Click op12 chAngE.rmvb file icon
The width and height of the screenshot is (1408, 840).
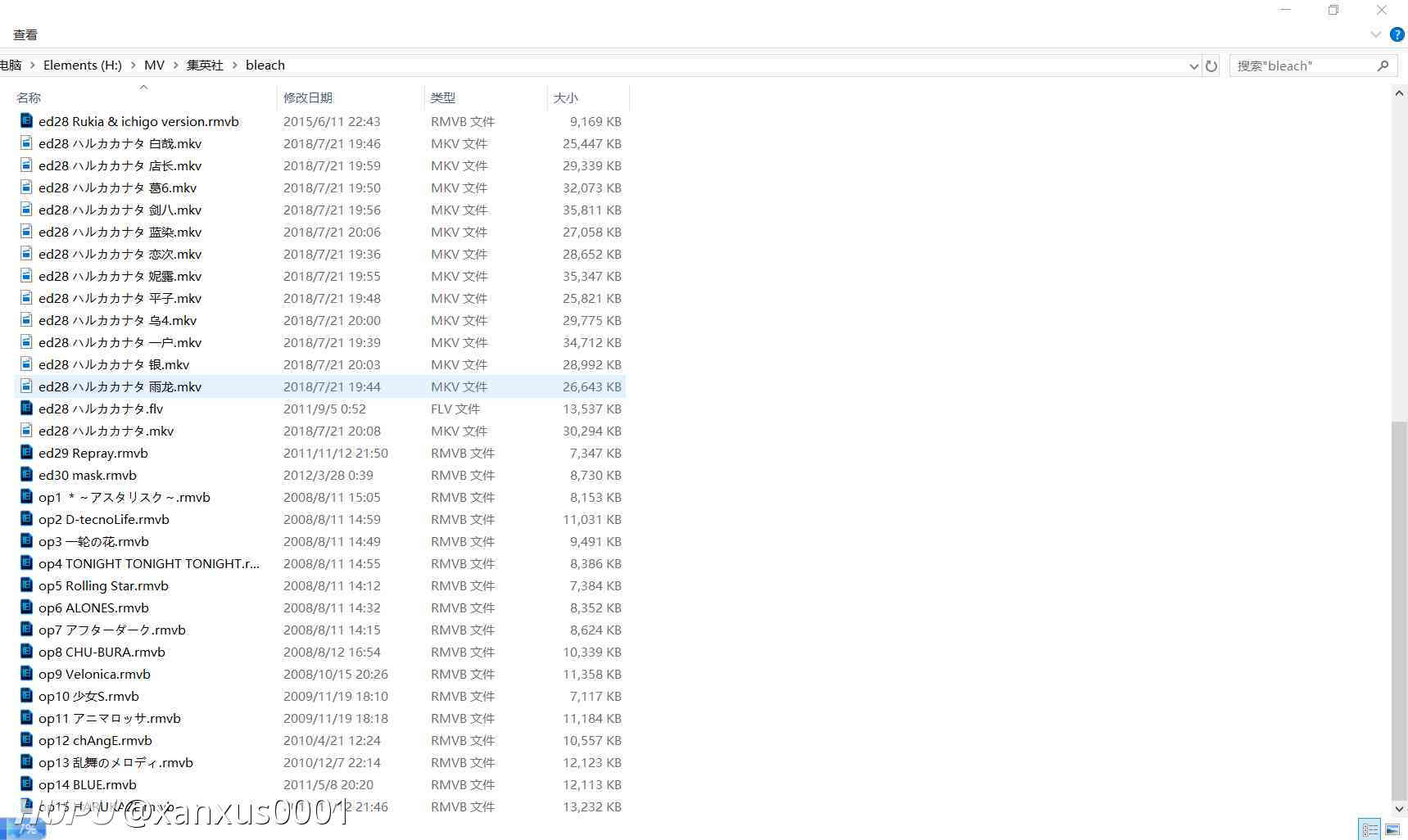26,739
